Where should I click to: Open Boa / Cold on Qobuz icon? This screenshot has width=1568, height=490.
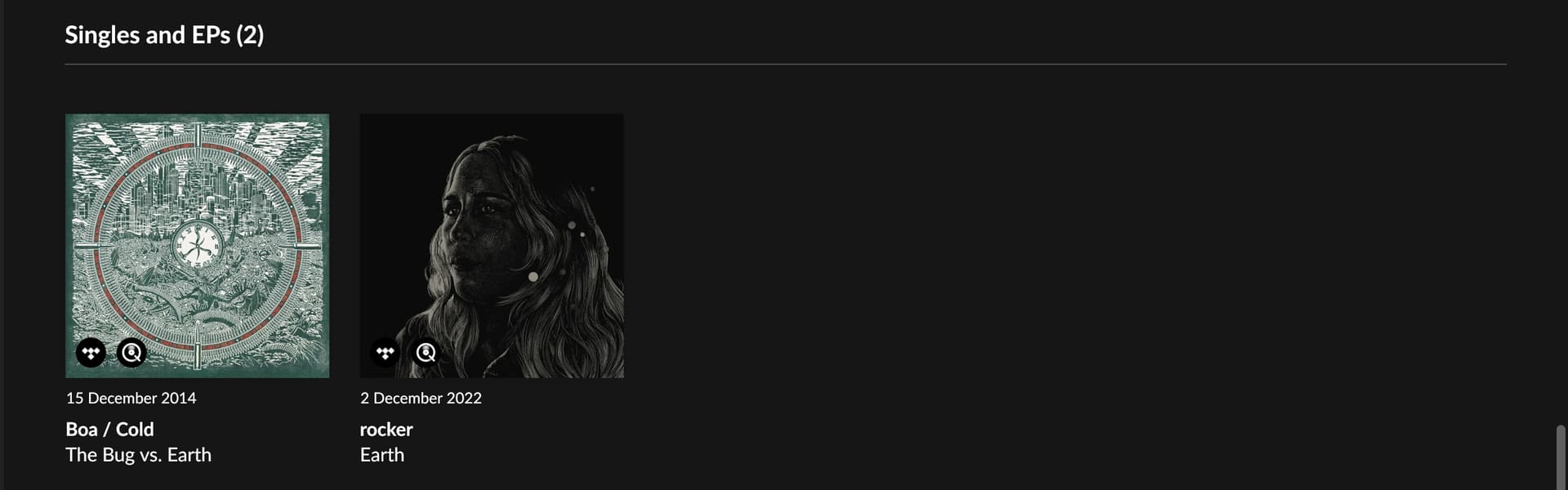131,353
